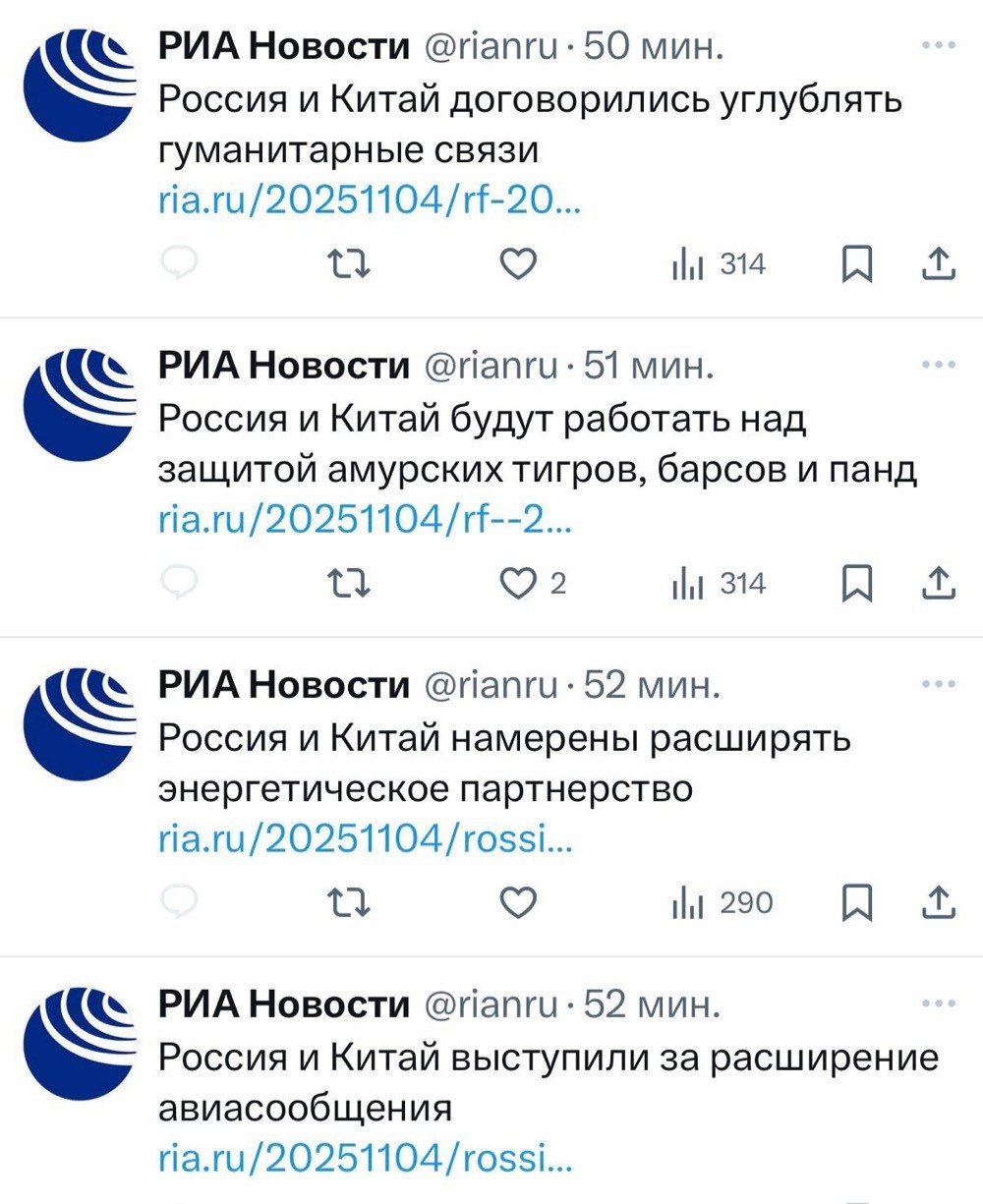
Task: Share the energy partnership tweet
Action: point(939,902)
